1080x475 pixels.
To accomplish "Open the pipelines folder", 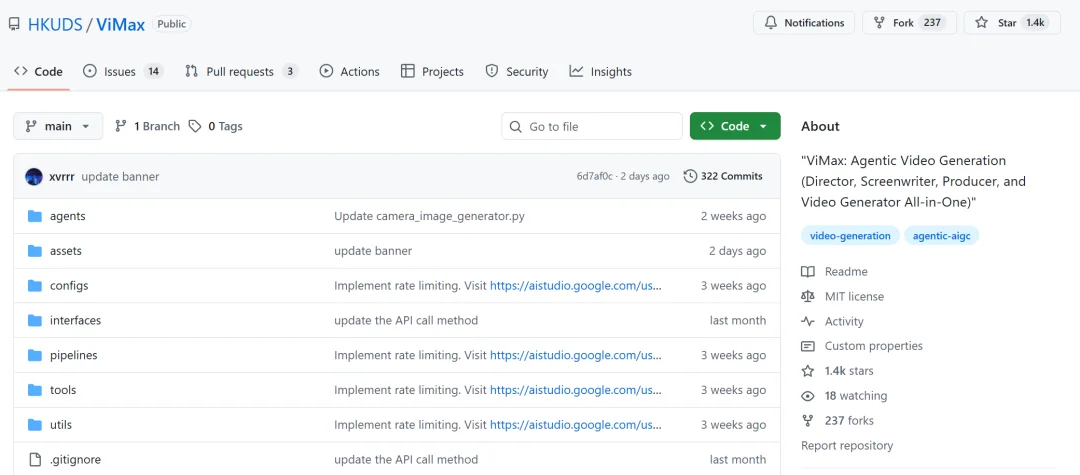I will (74, 355).
